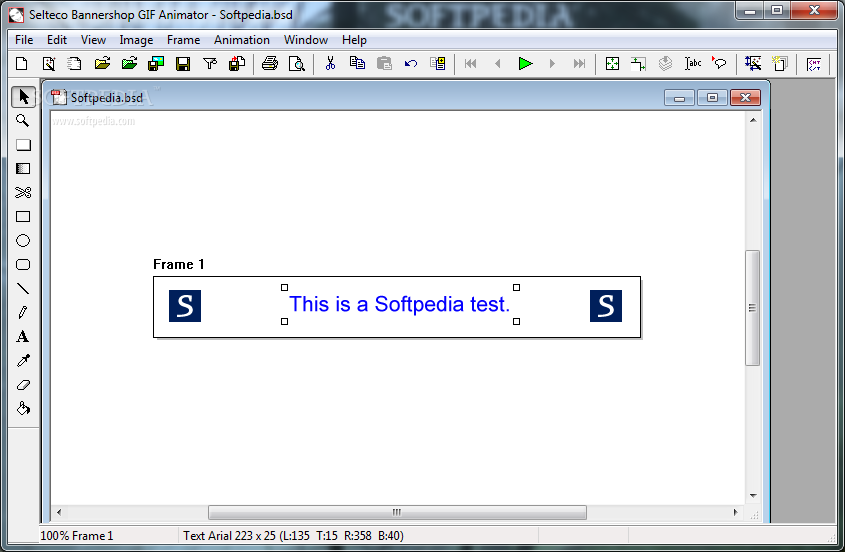Viewport: 845px width, 552px height.
Task: Copy selection with the copy icon
Action: [x=357, y=64]
